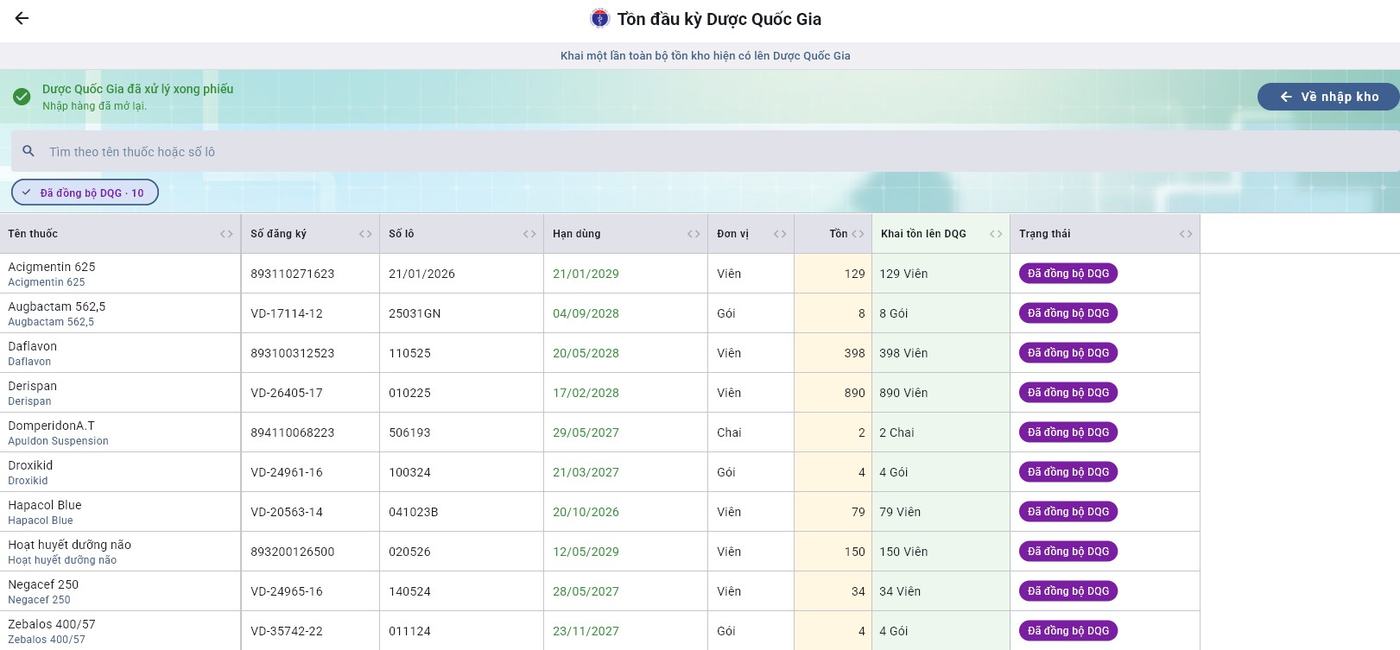1400x650 pixels.
Task: Click the 'Đã đồng bộ DQG' badge for Zebalos 400/57
Action: pyautogui.click(x=1068, y=631)
